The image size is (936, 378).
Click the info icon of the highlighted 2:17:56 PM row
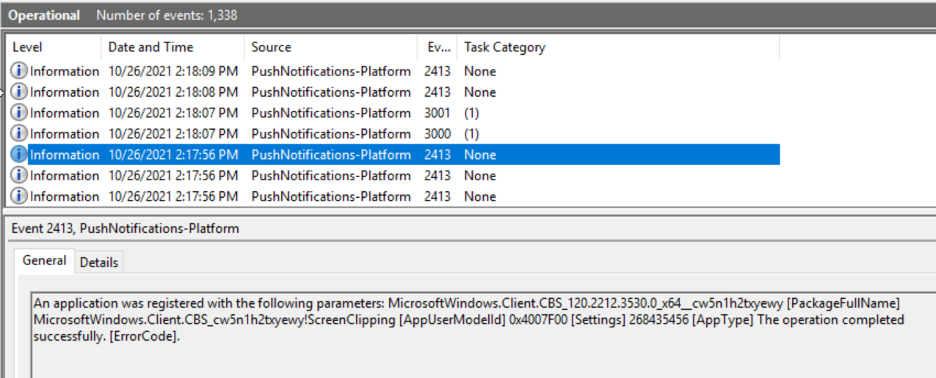pos(19,155)
